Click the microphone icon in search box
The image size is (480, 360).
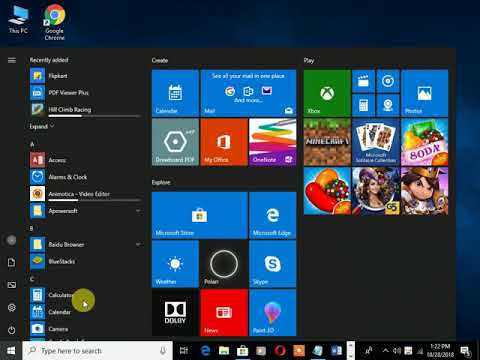click(x=163, y=351)
